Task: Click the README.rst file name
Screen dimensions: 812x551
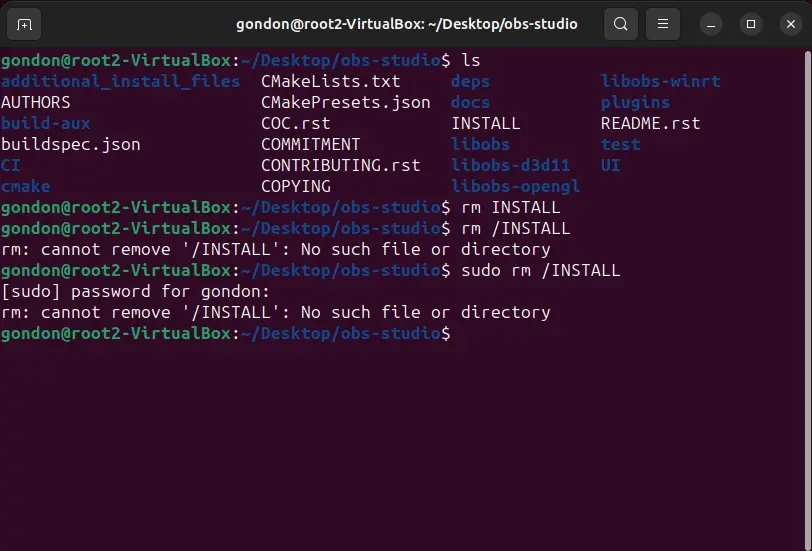Action: 650,123
